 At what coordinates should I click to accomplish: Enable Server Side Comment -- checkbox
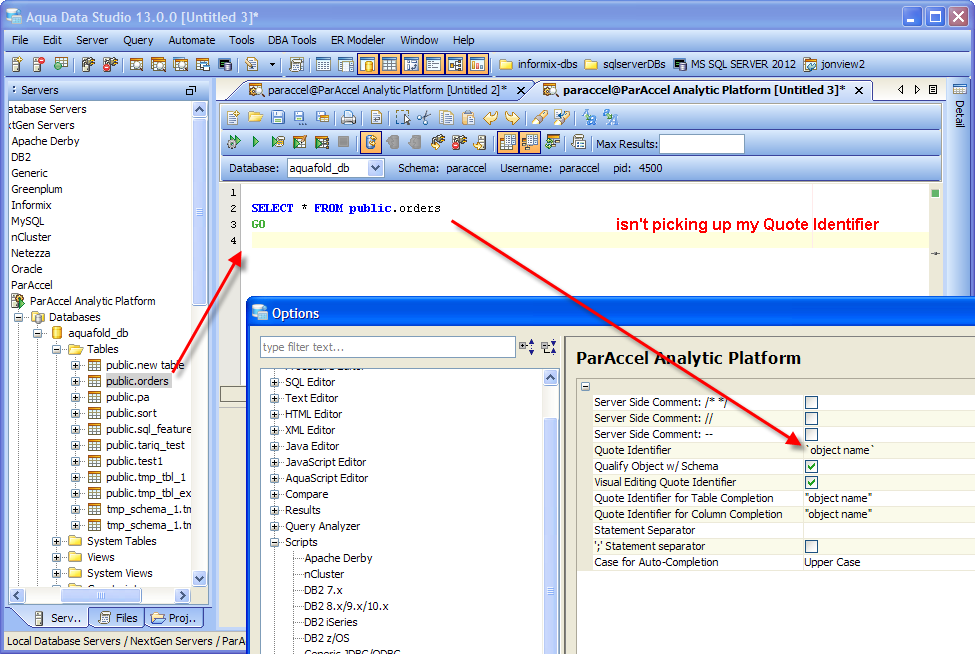[x=811, y=435]
